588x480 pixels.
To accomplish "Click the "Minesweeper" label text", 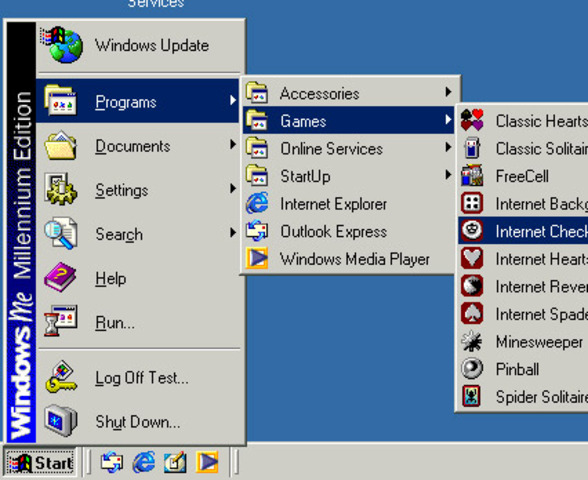I will (539, 342).
